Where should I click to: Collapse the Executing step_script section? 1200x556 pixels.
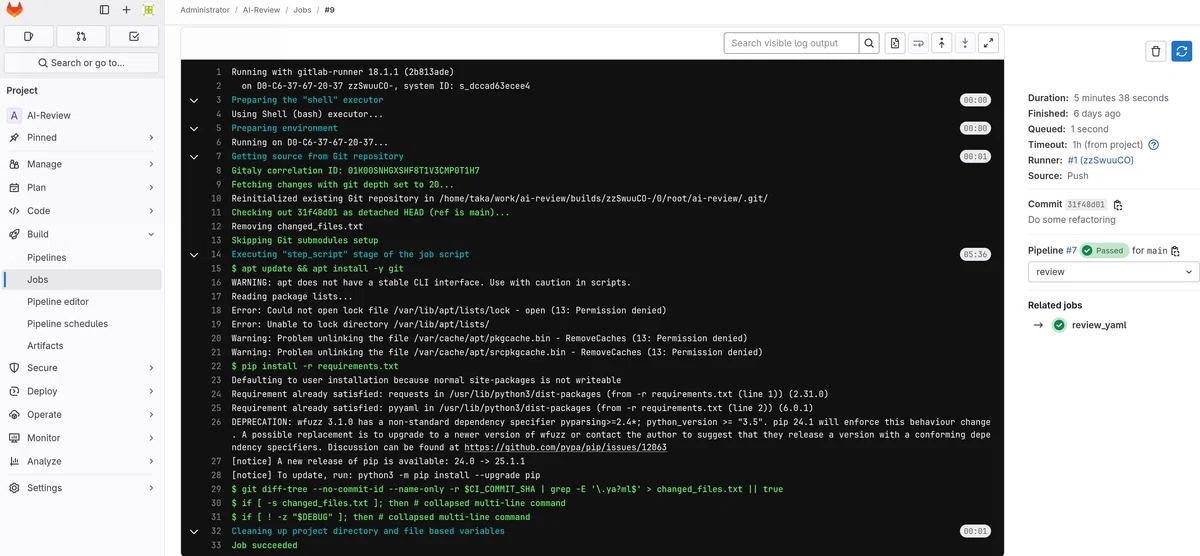pyautogui.click(x=194, y=254)
